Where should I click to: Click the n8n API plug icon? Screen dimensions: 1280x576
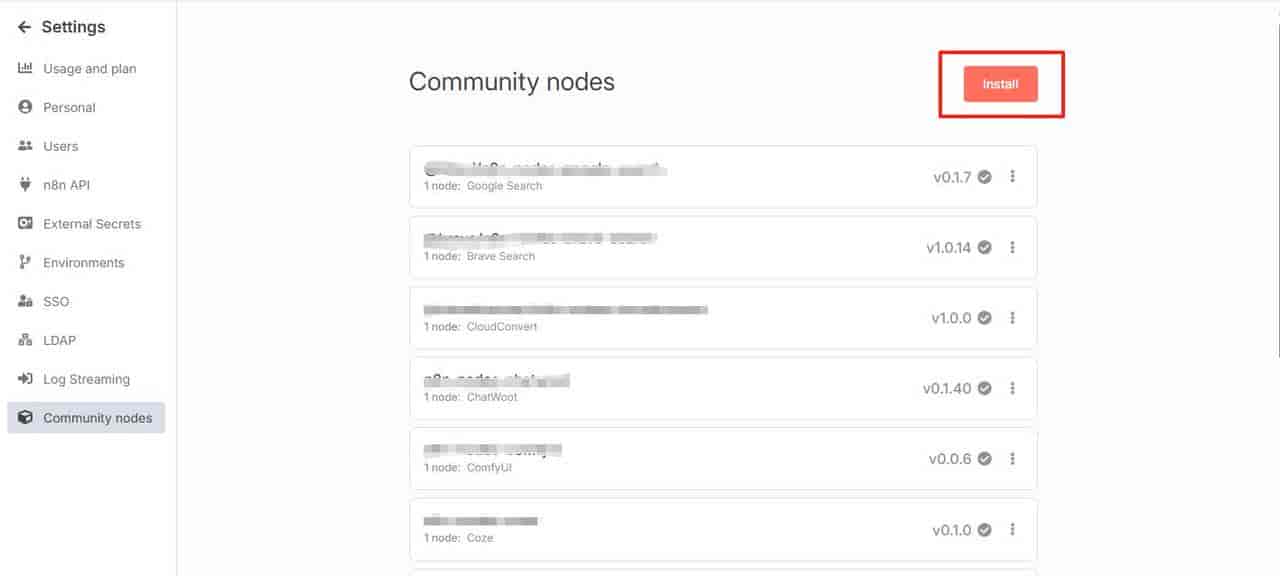[26, 185]
